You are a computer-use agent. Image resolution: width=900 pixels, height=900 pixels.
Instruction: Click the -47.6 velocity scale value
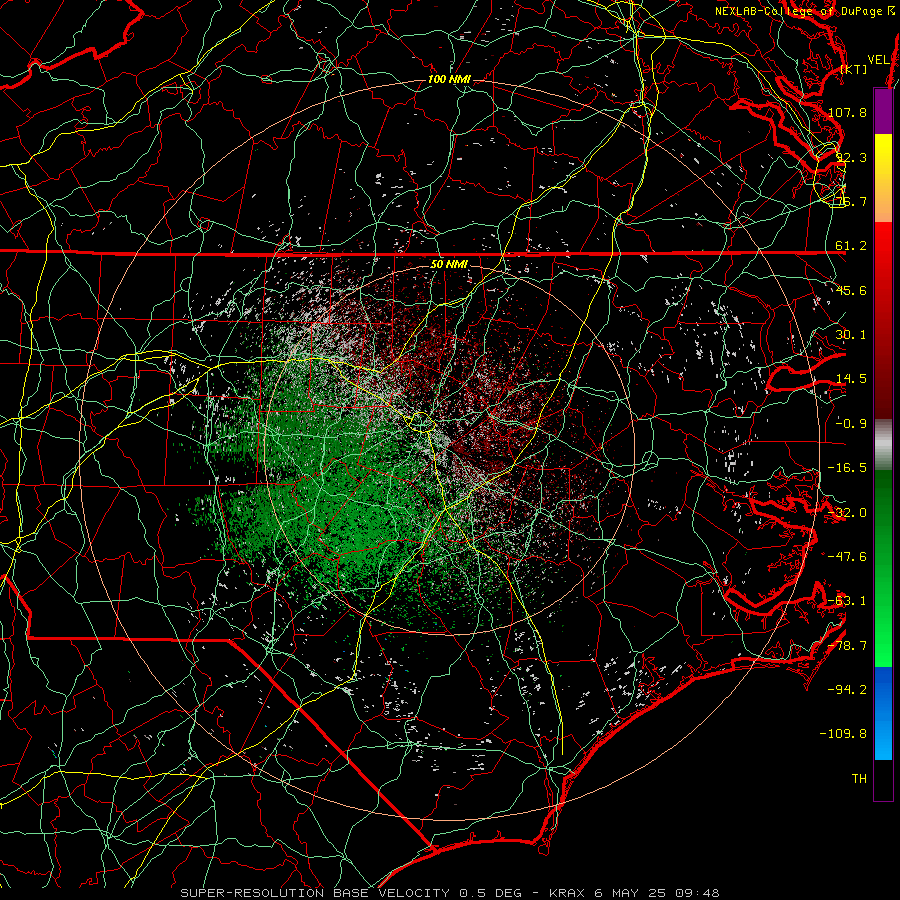(x=847, y=557)
